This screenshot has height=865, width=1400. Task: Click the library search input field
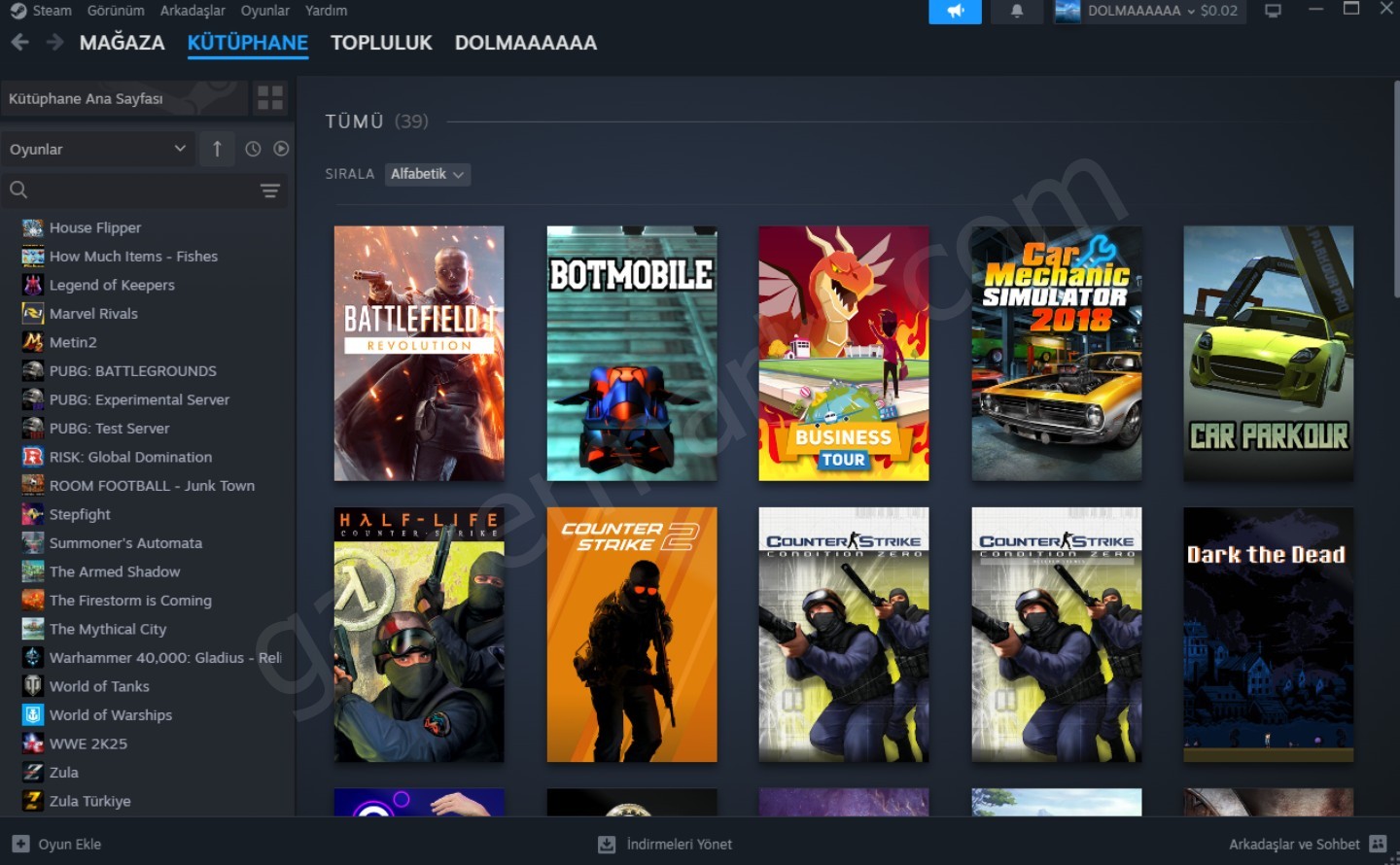[144, 190]
